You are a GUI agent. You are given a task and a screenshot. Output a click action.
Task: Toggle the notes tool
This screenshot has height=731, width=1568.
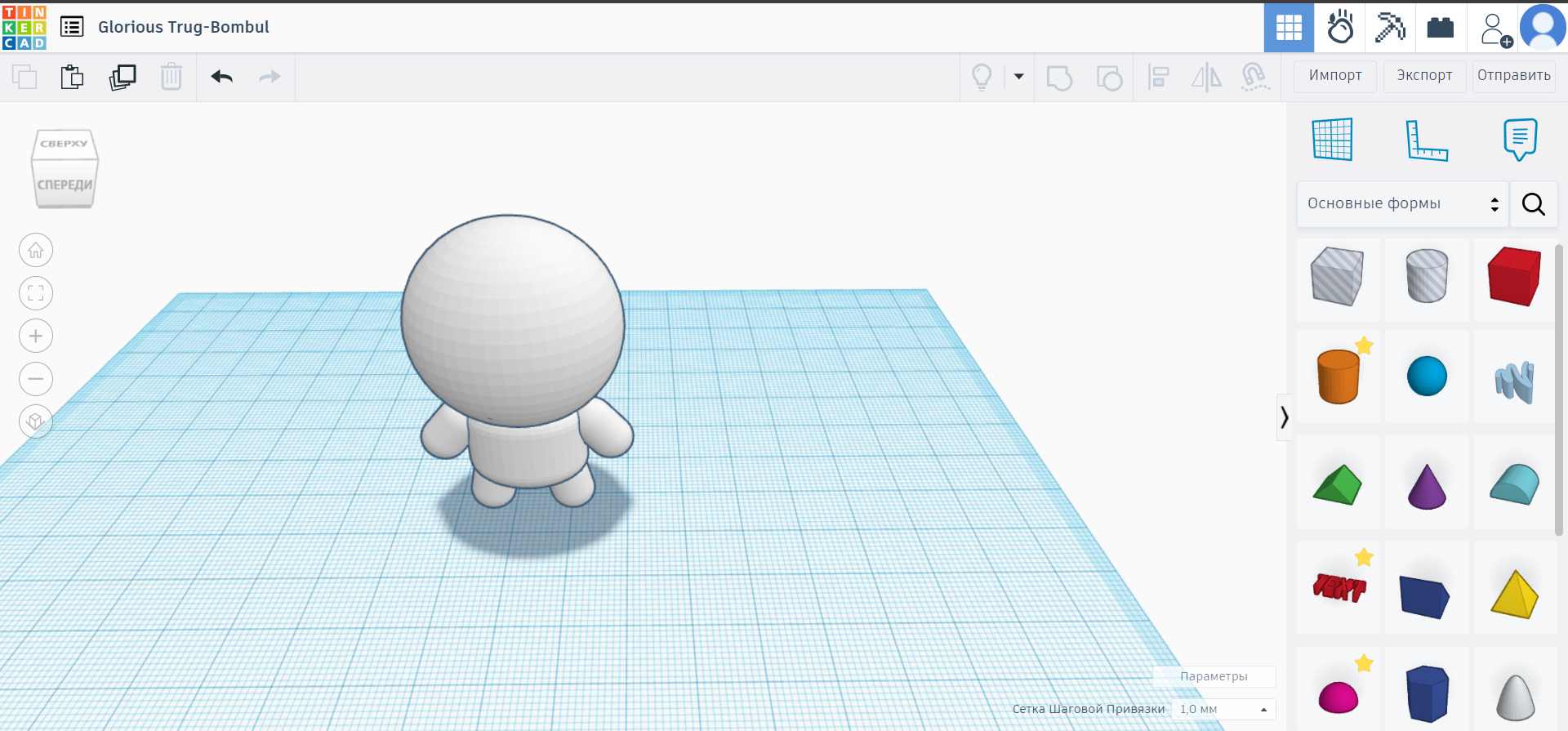(x=1520, y=140)
